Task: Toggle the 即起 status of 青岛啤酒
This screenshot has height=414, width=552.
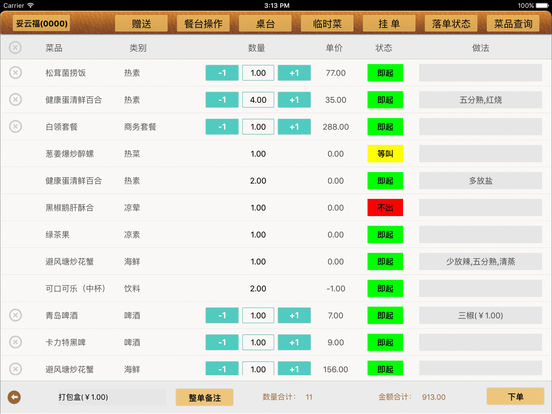Action: point(385,315)
